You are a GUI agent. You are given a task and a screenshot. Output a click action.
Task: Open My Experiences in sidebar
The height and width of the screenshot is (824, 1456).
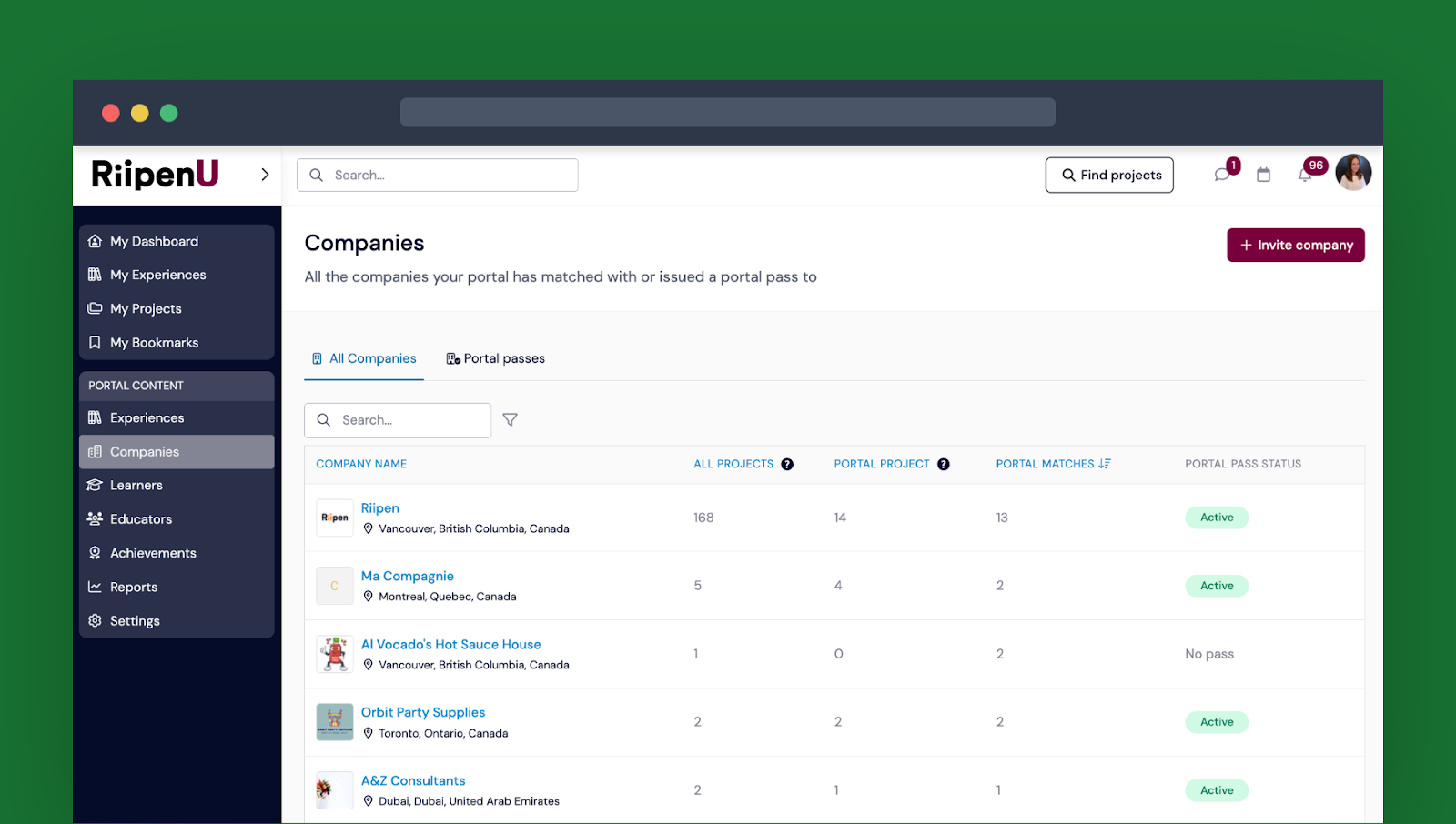tap(177, 275)
